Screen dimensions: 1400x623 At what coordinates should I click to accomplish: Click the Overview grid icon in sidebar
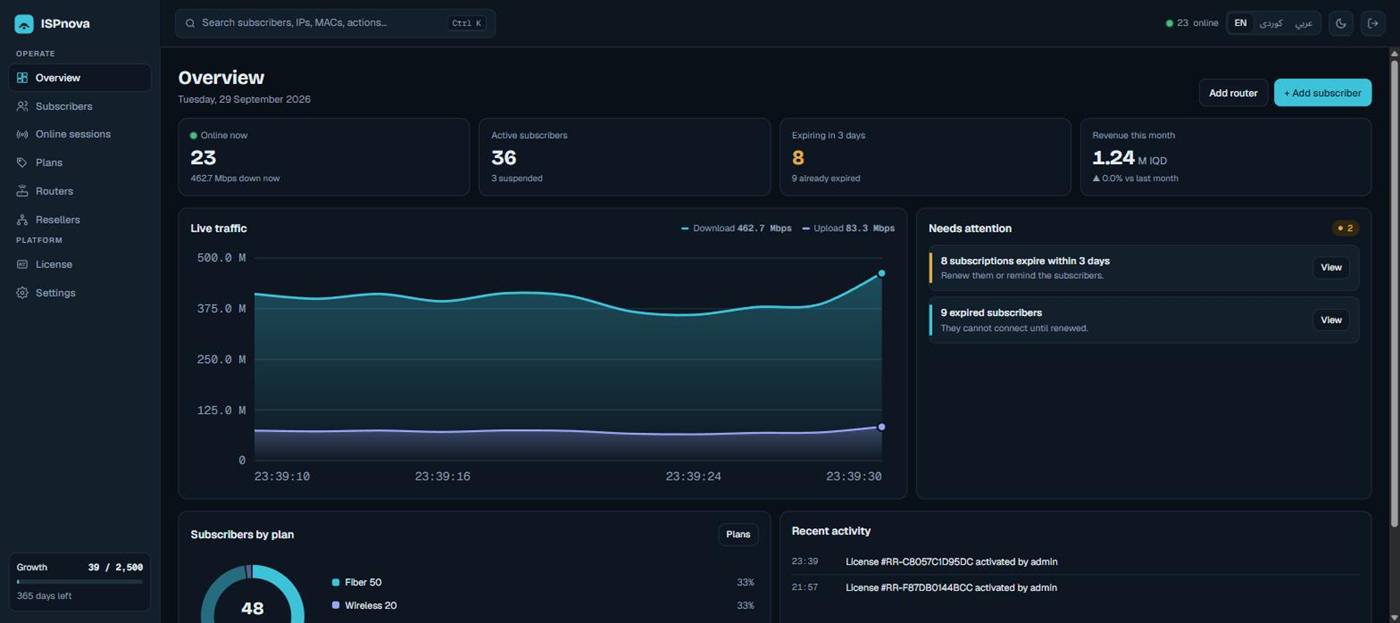tap(22, 78)
